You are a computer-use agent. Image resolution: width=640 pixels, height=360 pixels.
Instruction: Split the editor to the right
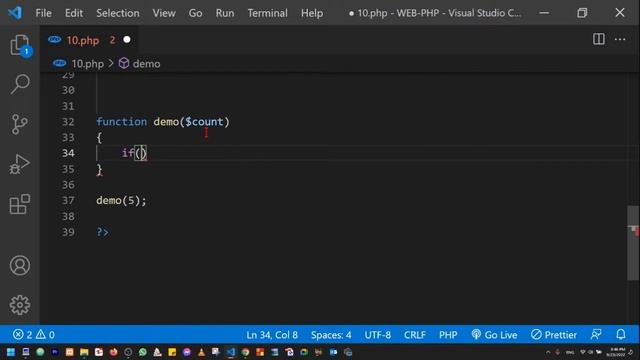(599, 39)
